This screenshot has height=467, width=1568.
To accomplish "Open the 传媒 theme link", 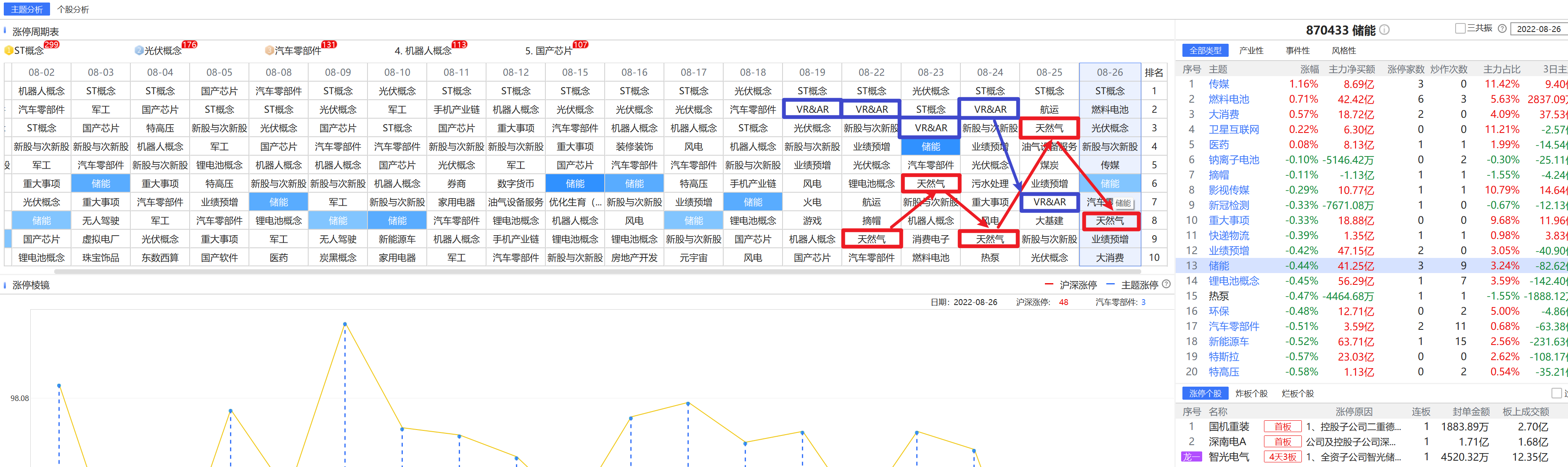I will pos(1219,84).
